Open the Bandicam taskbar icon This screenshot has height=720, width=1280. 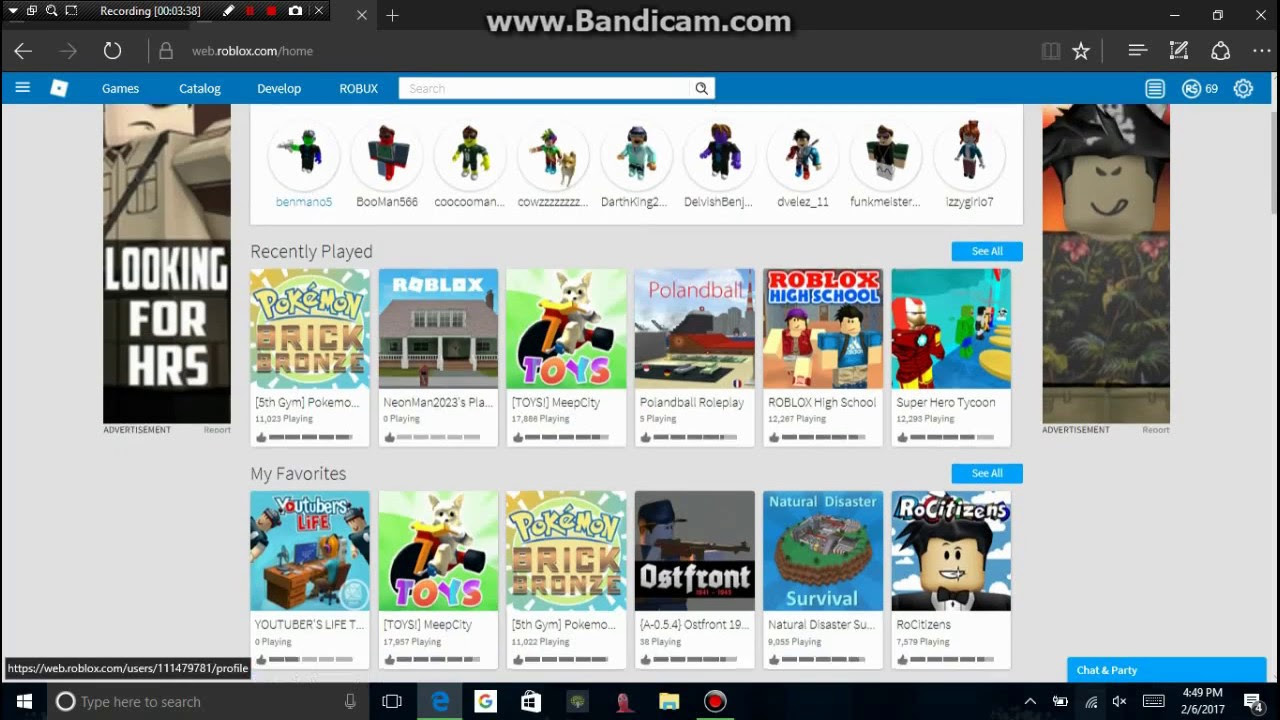click(x=715, y=701)
